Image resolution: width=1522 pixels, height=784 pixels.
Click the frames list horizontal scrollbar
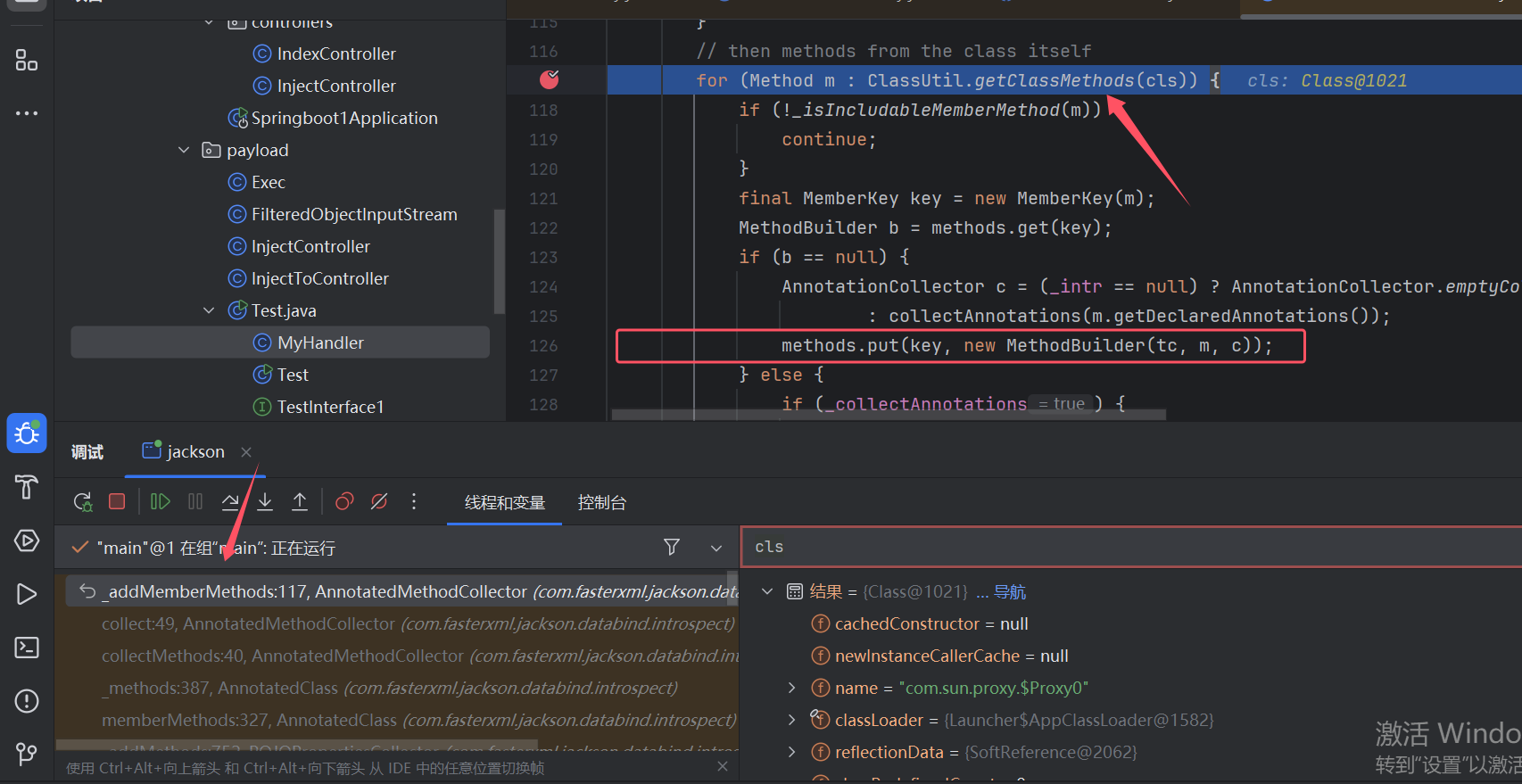(297, 743)
